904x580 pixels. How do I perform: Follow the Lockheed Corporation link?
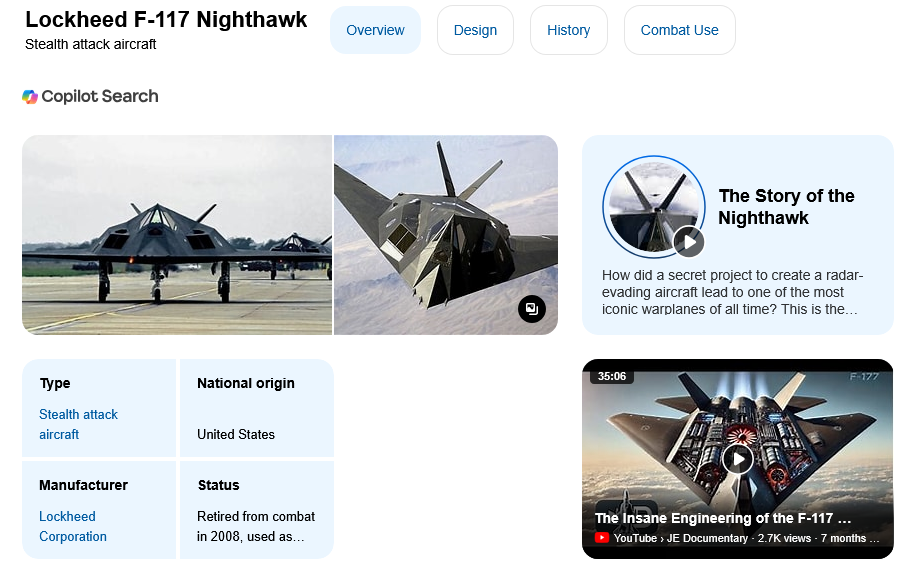click(x=73, y=526)
